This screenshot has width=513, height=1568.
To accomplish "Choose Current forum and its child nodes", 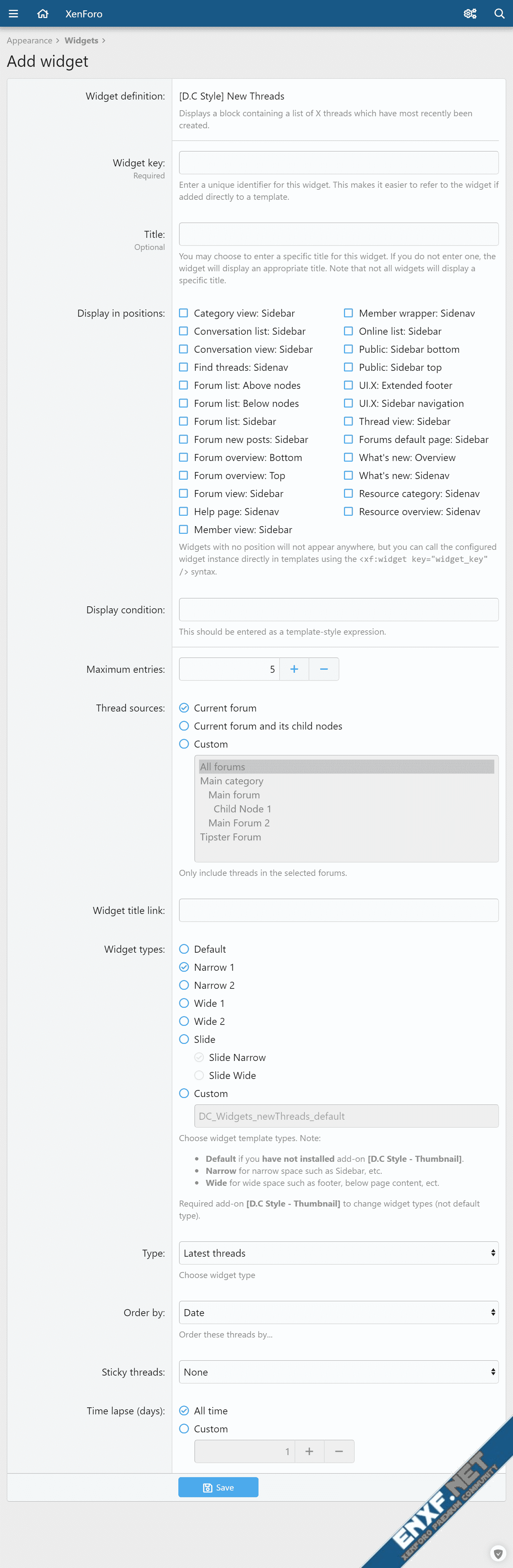I will point(184,726).
